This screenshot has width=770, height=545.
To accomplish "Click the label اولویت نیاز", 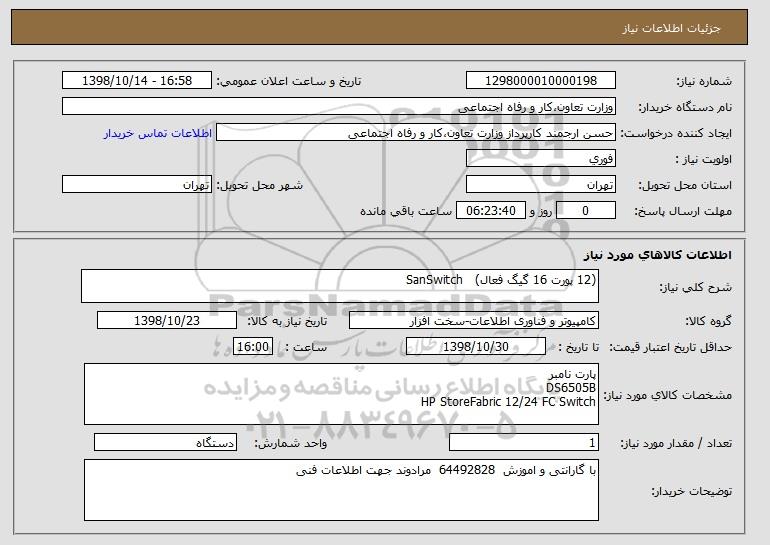I will pyautogui.click(x=703, y=159).
